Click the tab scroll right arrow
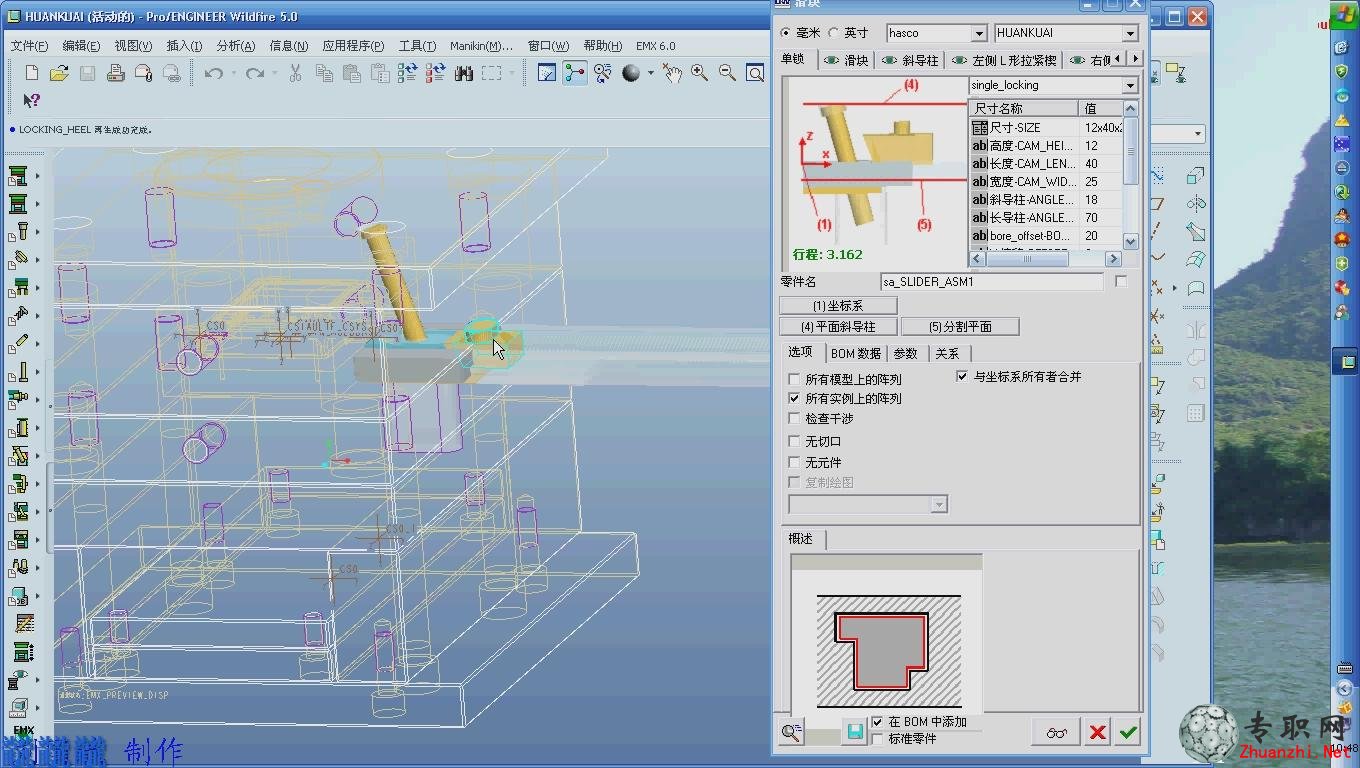Viewport: 1360px width, 768px height. (x=1135, y=59)
